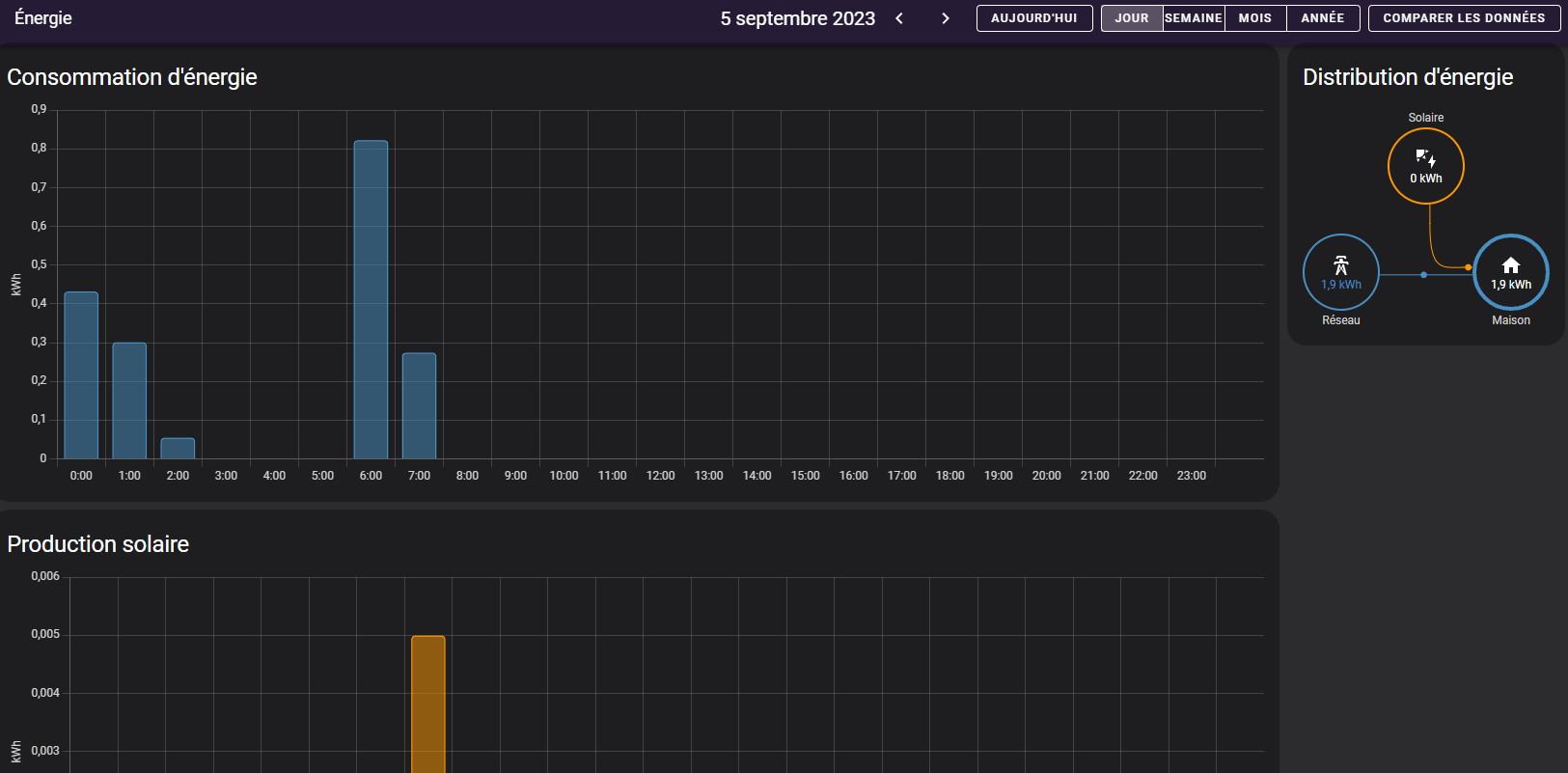The width and height of the screenshot is (1568, 773).
Task: Switch to SEMAINE period view
Action: click(x=1194, y=18)
